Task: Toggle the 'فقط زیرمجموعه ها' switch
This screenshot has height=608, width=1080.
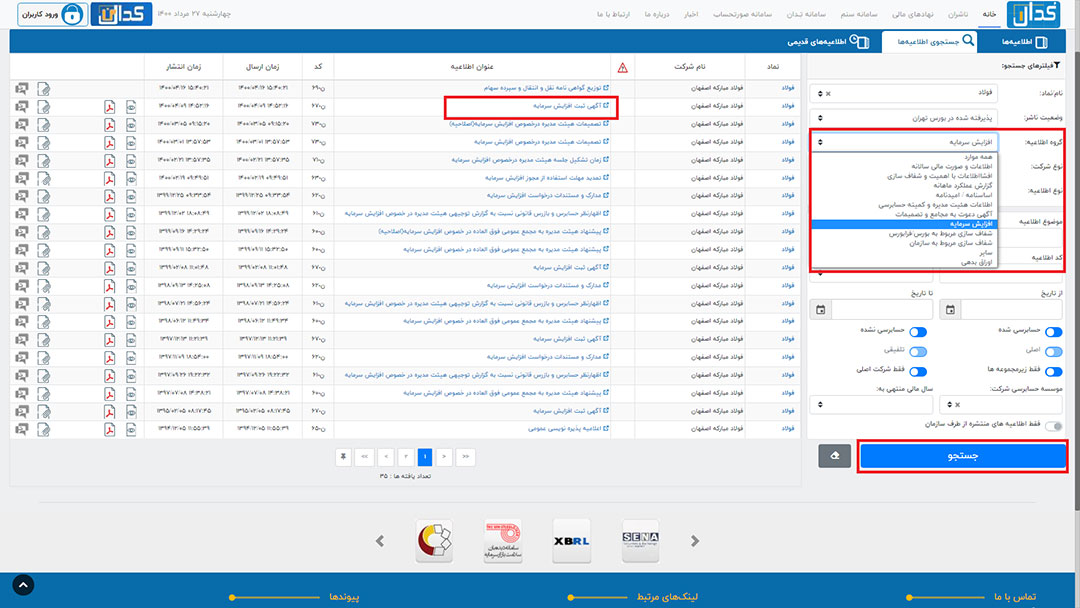Action: click(x=1053, y=372)
